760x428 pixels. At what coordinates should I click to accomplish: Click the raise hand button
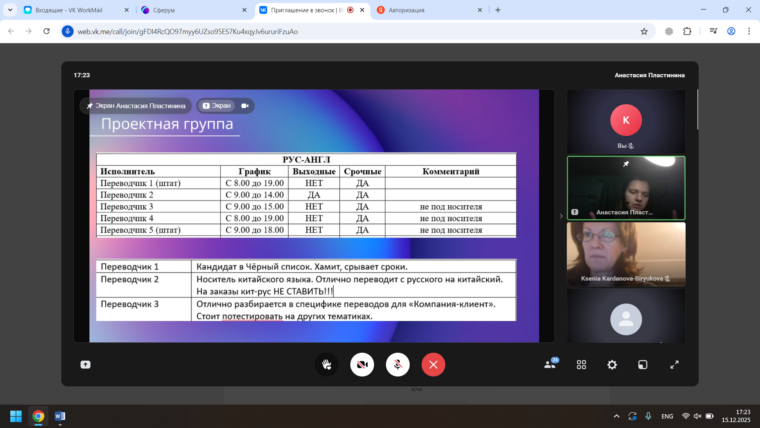(x=326, y=365)
